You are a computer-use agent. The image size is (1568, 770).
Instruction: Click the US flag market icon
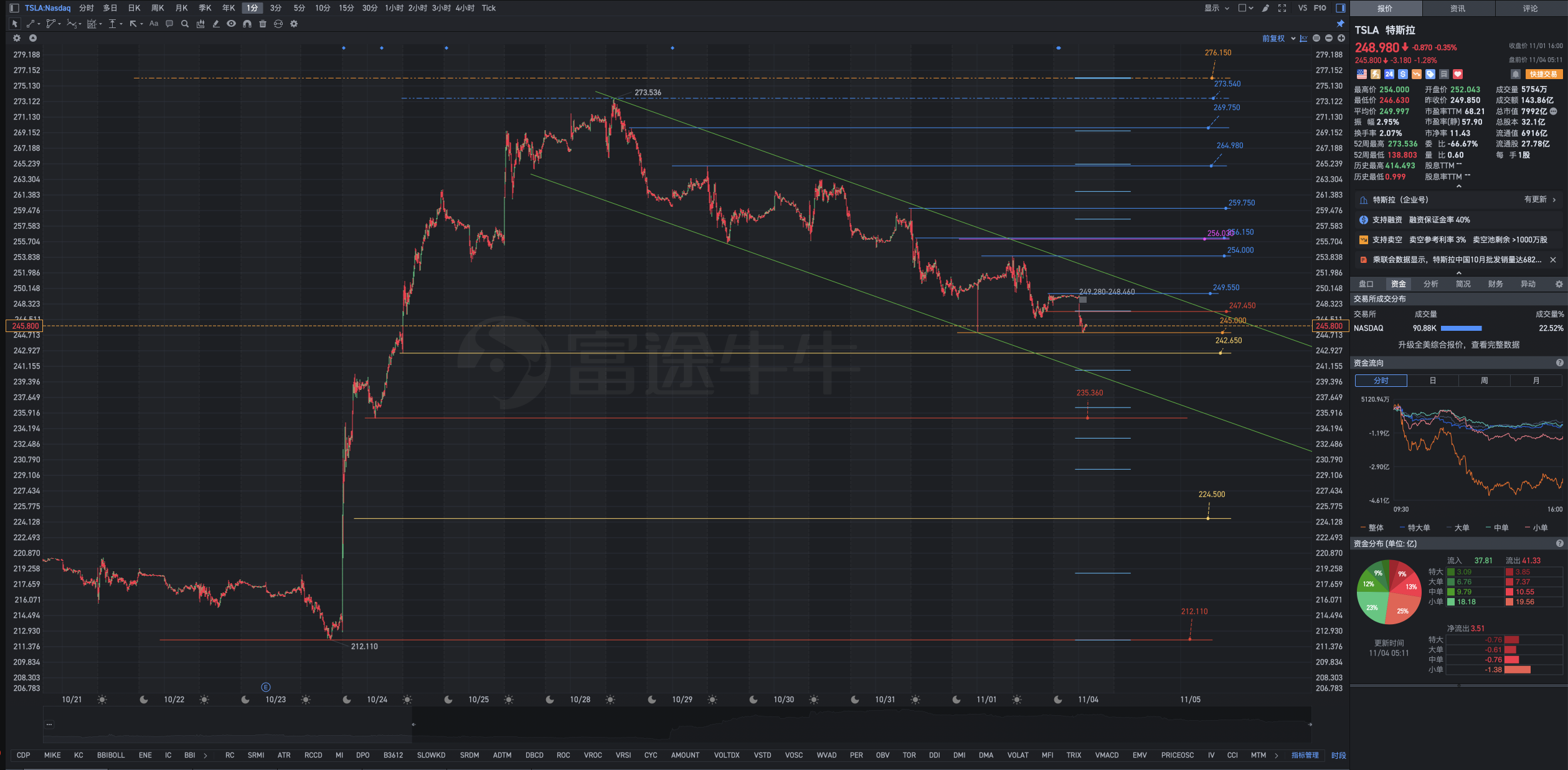[x=1362, y=74]
